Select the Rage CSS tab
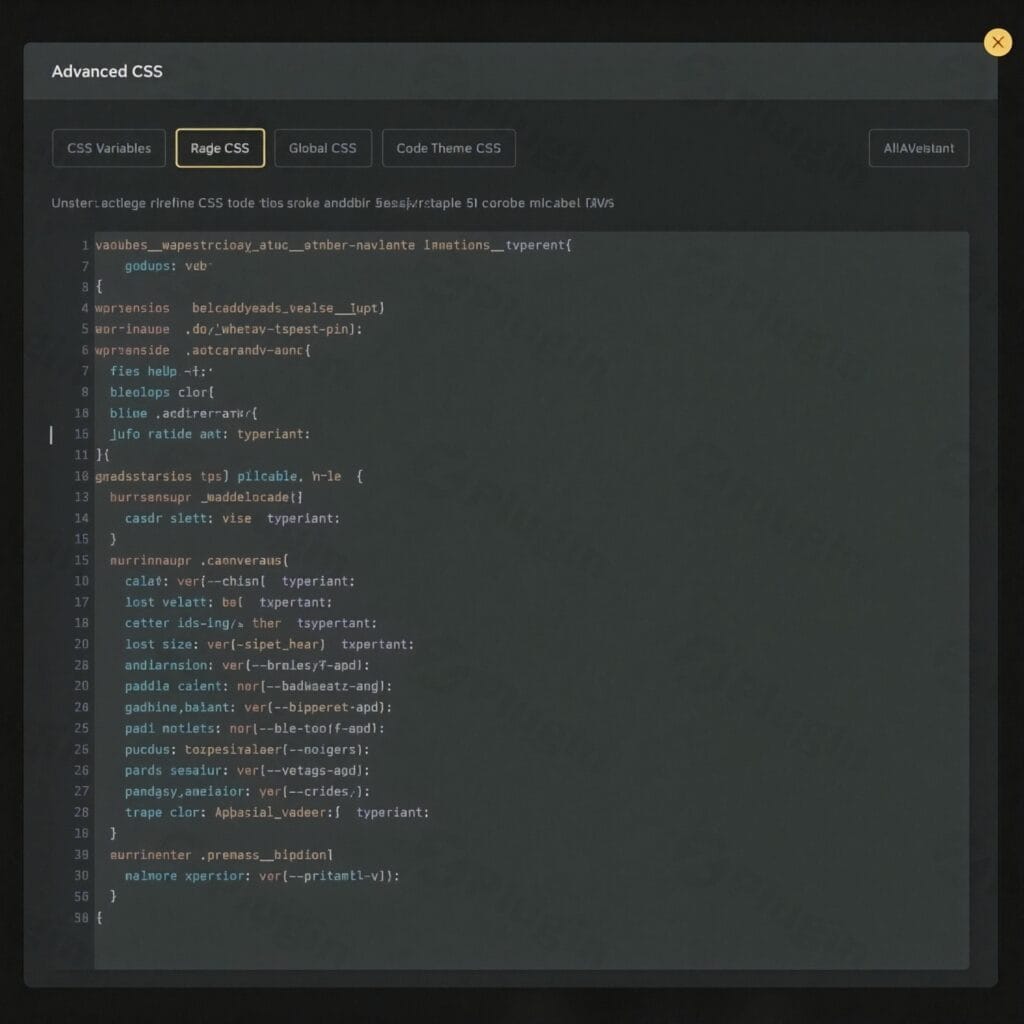Viewport: 1024px width, 1024px height. pyautogui.click(x=219, y=148)
